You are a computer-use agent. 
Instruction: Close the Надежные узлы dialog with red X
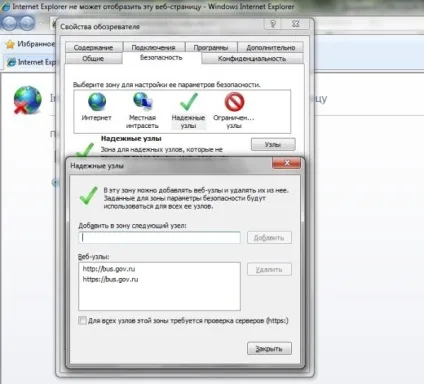[x=287, y=163]
